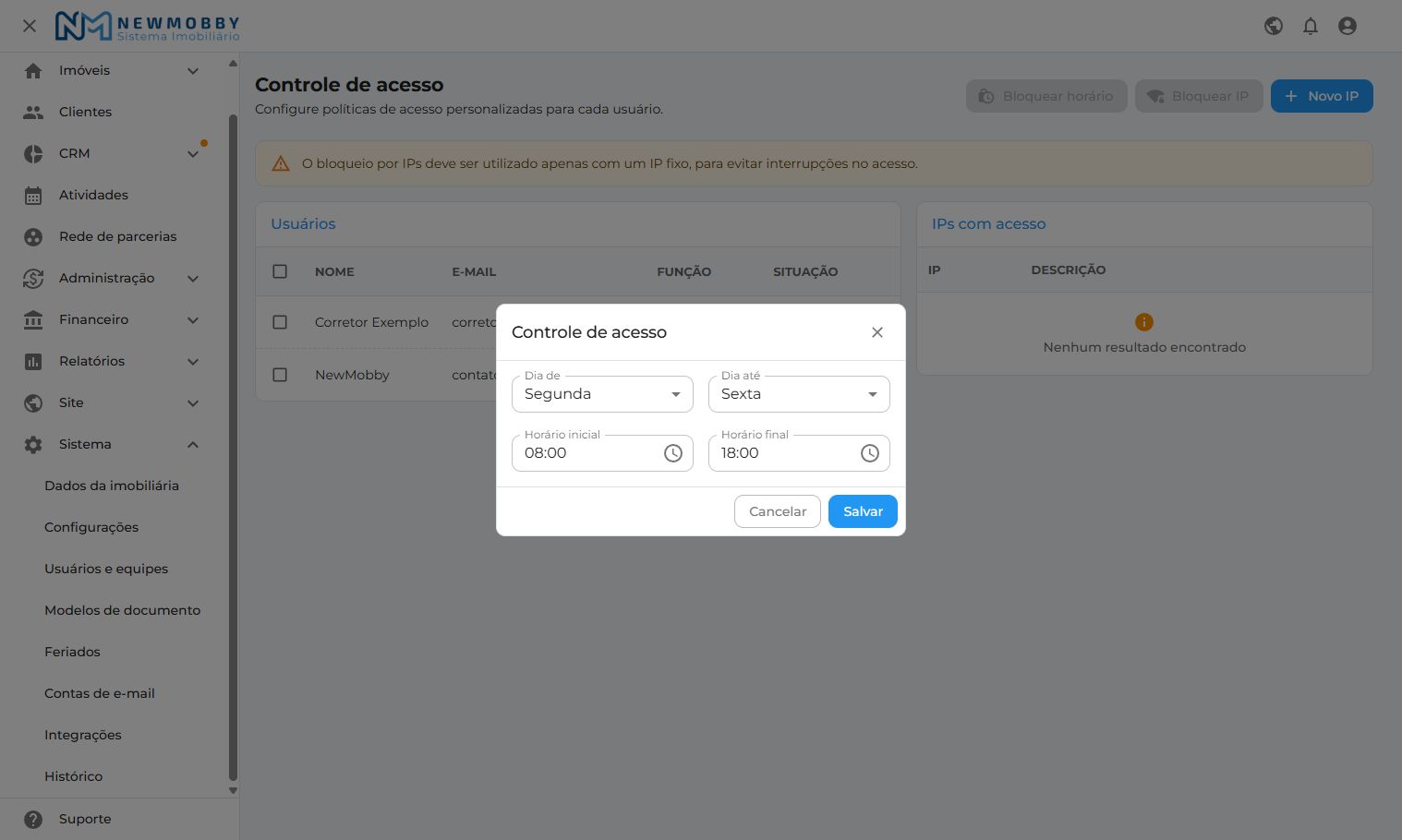Check the NewMobby row checkbox
This screenshot has height=840, width=1402.
280,375
